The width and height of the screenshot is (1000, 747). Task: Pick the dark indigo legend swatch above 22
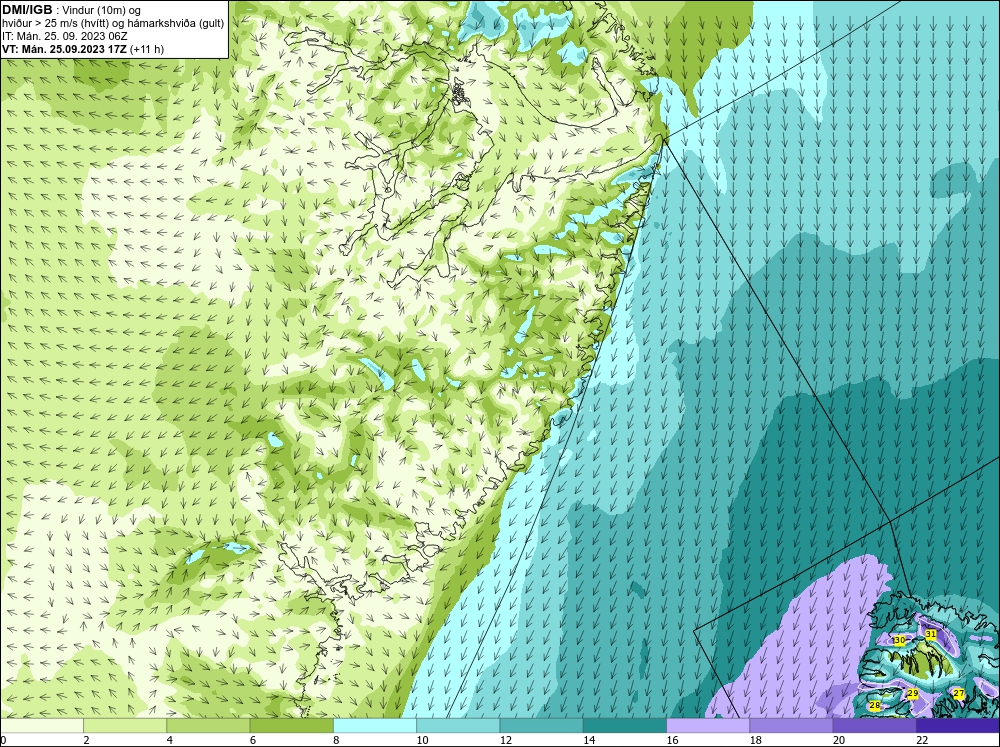tap(958, 725)
